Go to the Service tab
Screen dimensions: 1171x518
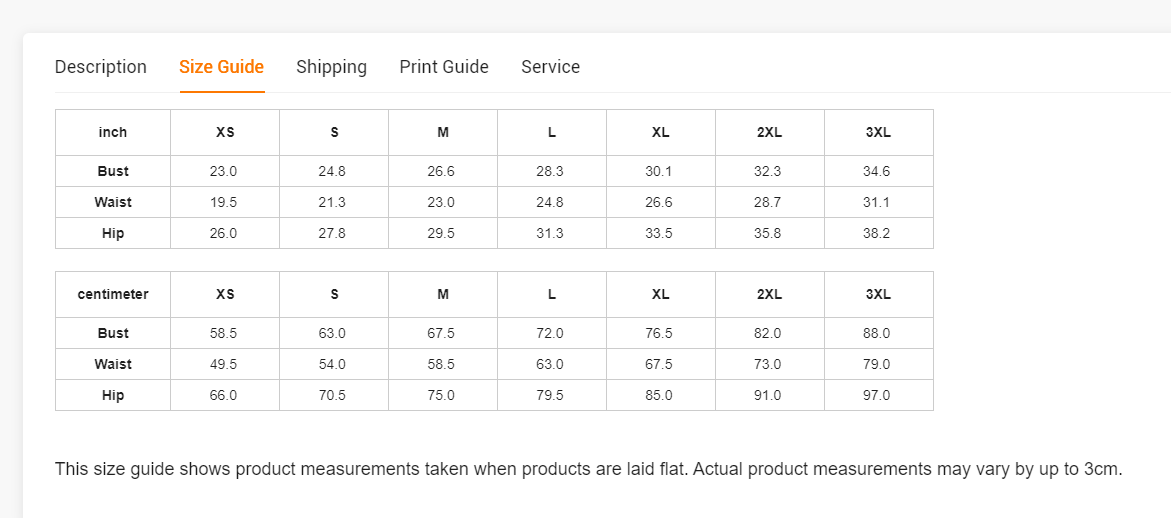tap(550, 67)
